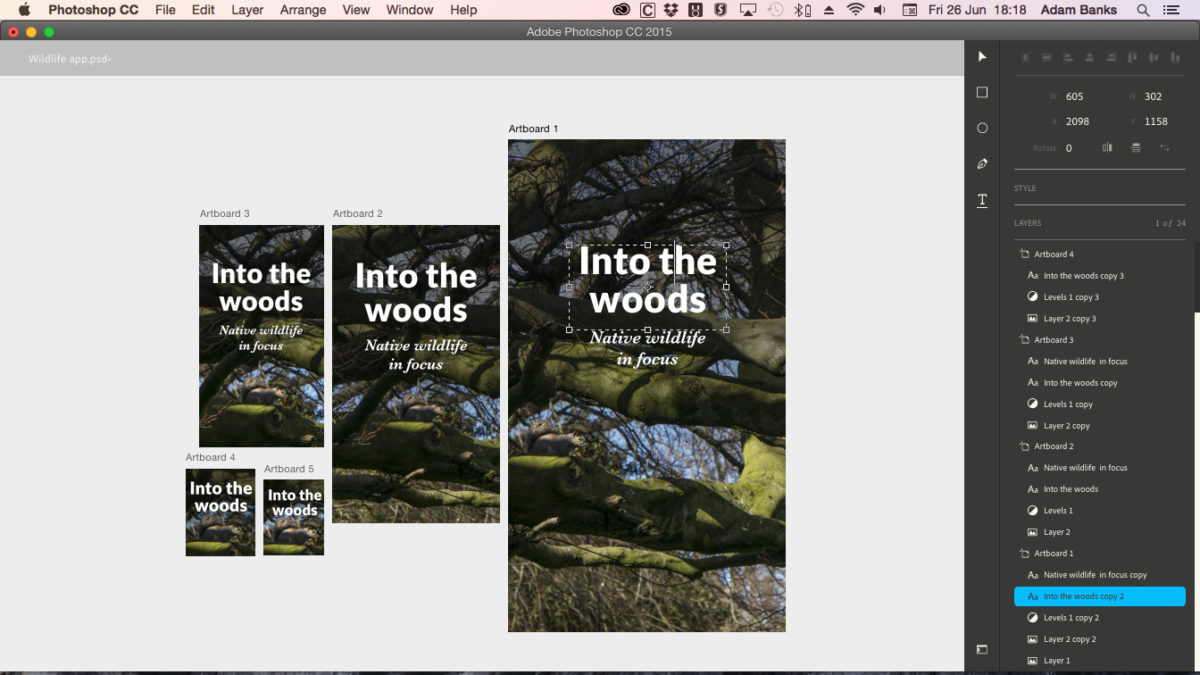Select the Ellipse tool

(x=981, y=127)
